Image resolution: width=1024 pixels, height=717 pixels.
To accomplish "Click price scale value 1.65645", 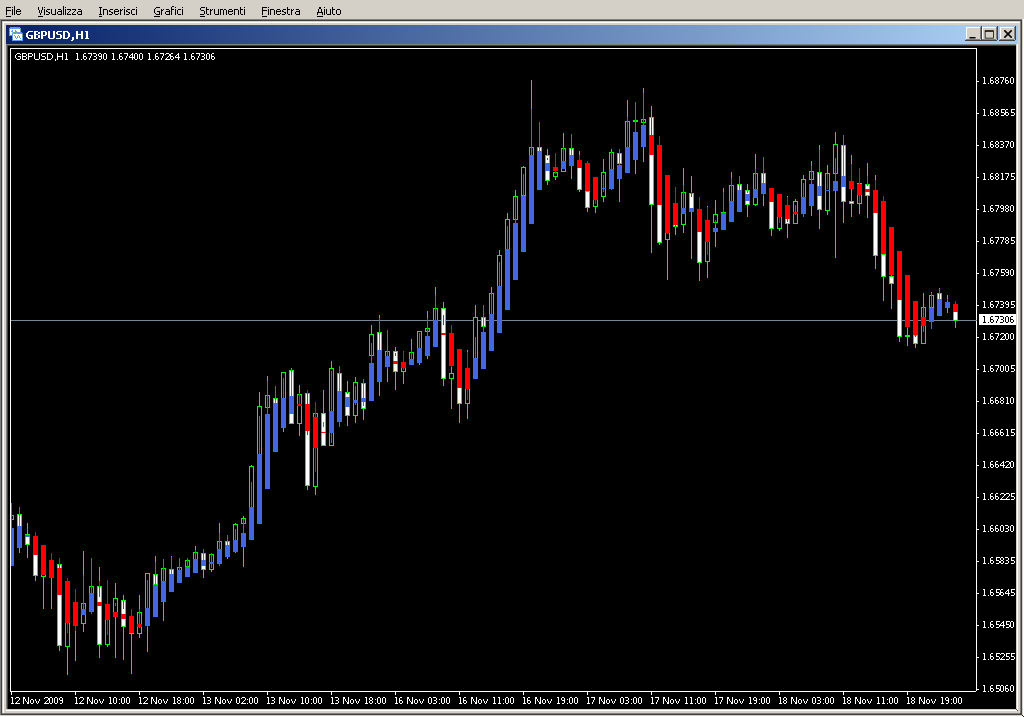I will tap(999, 593).
